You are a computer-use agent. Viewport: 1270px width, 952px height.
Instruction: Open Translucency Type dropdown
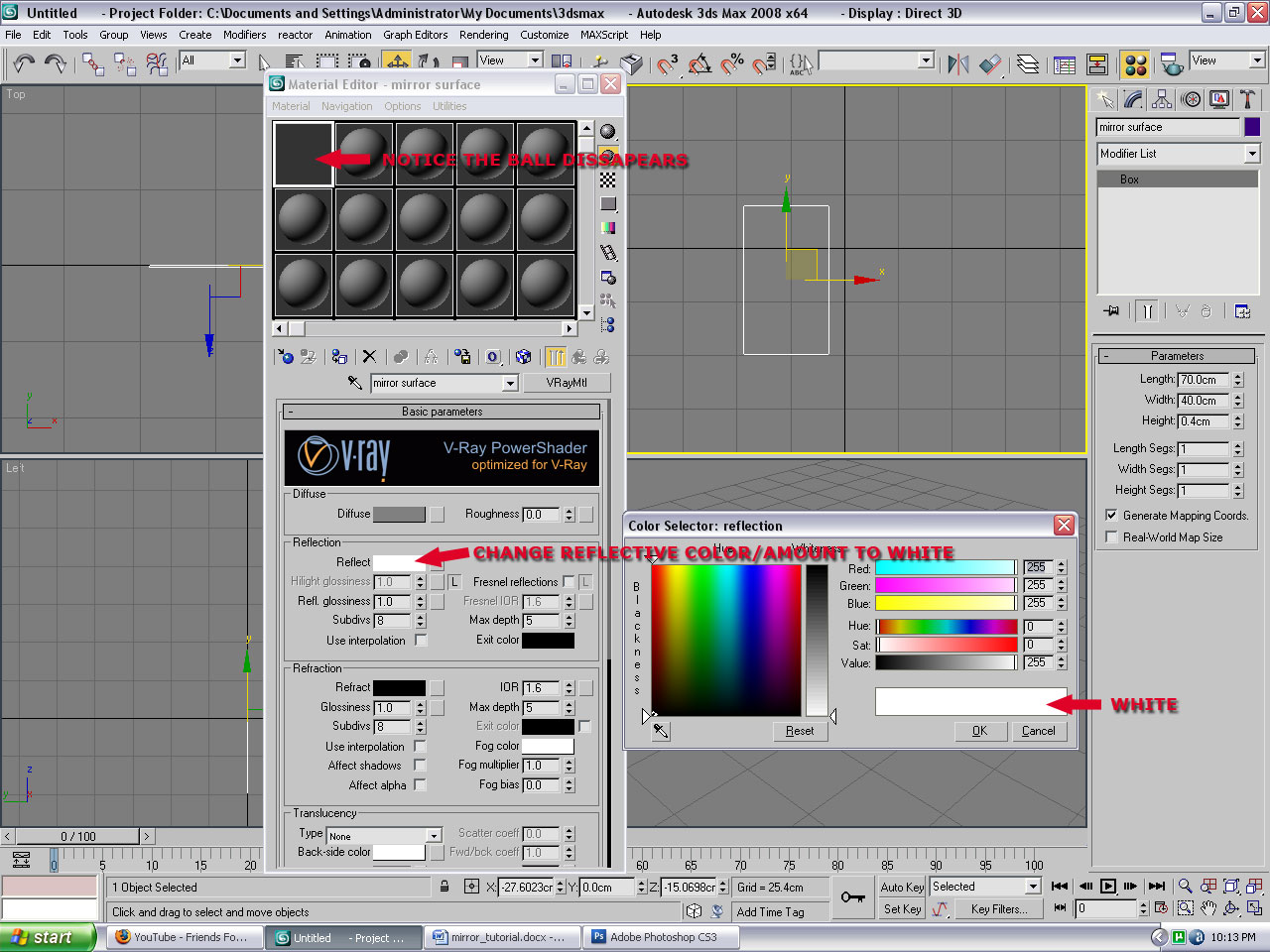click(x=434, y=836)
